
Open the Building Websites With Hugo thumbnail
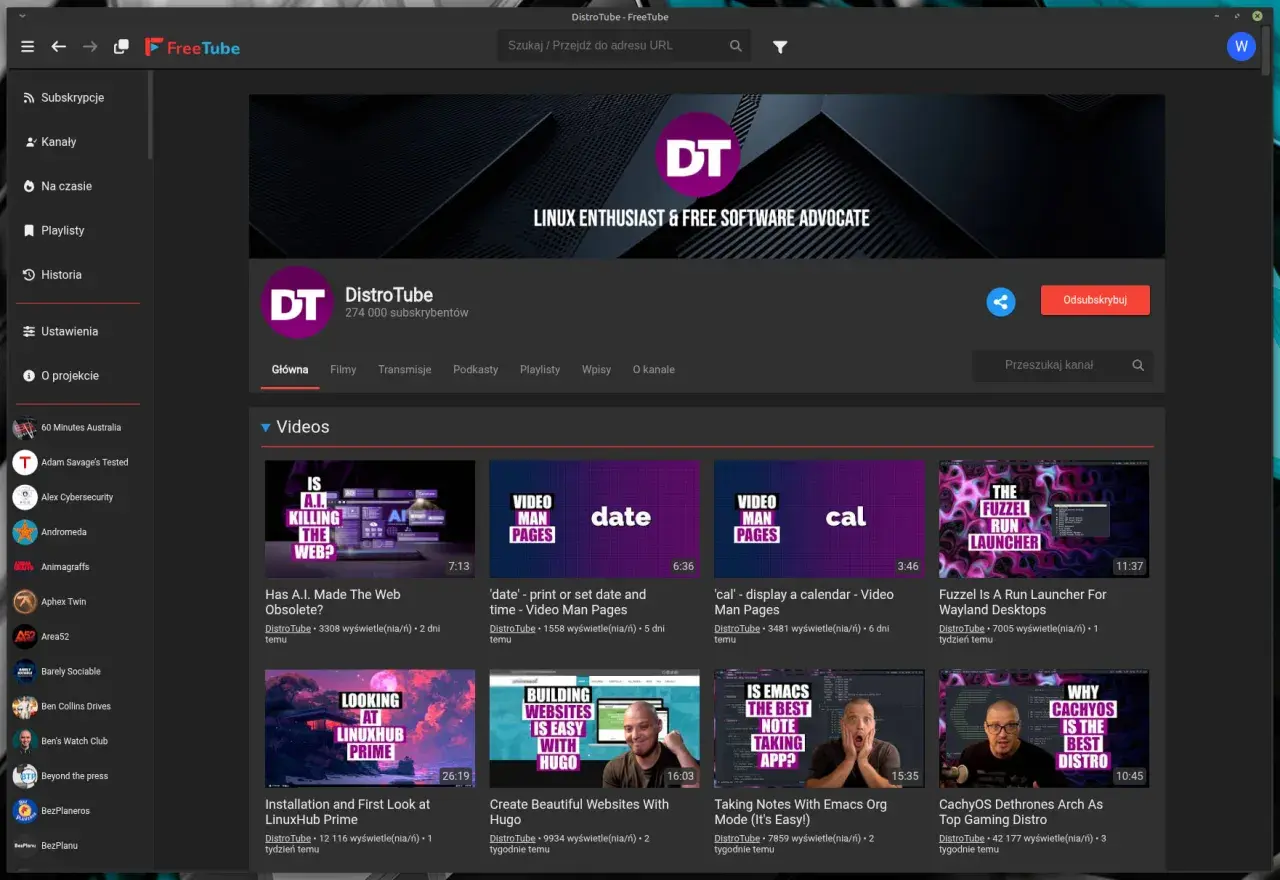[594, 729]
